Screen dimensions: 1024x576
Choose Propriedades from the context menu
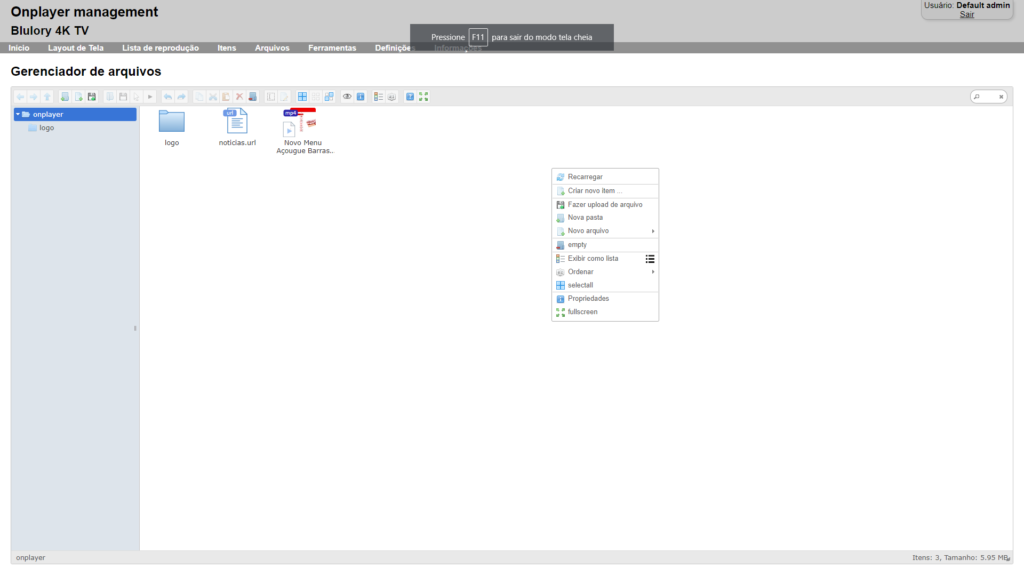coord(605,298)
